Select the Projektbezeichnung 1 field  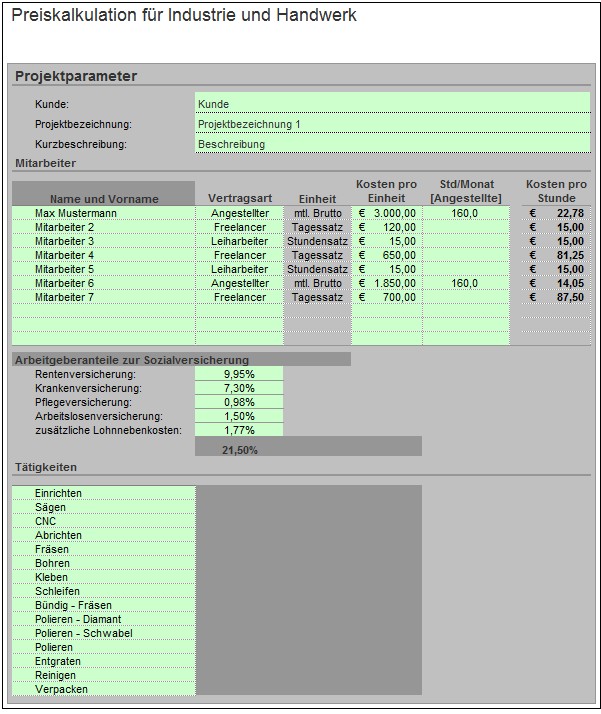tap(392, 124)
